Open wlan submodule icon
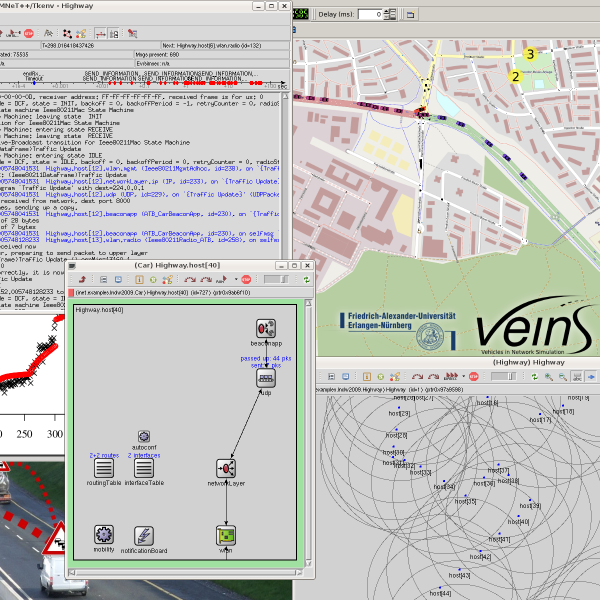This screenshot has width=600, height=600. 226,535
